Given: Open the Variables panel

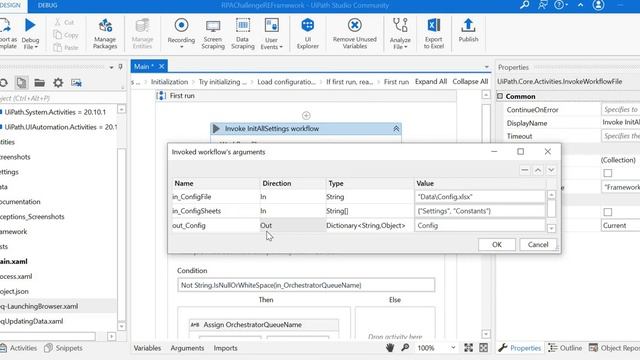Looking at the screenshot, I should (147, 348).
